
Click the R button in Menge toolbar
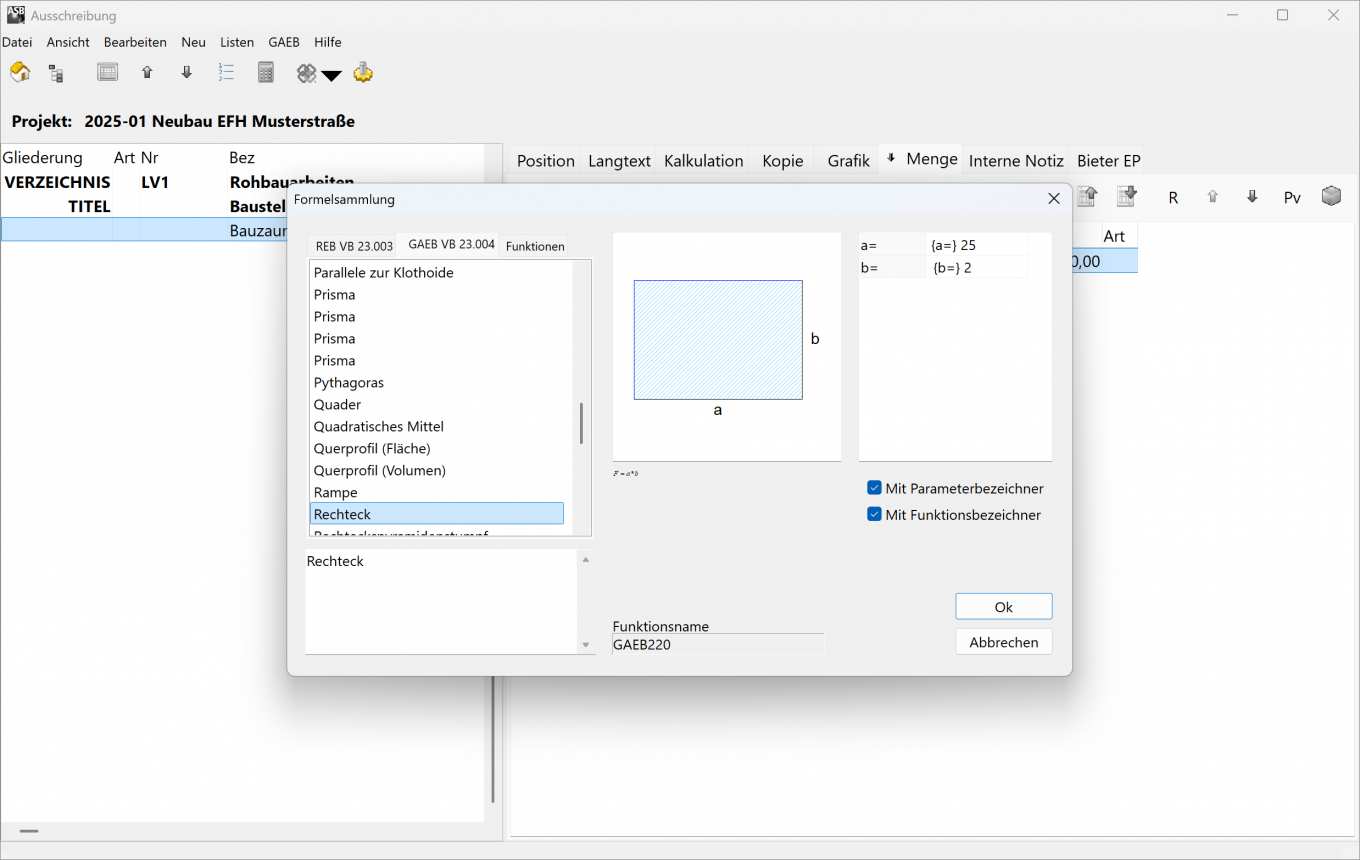click(1173, 198)
